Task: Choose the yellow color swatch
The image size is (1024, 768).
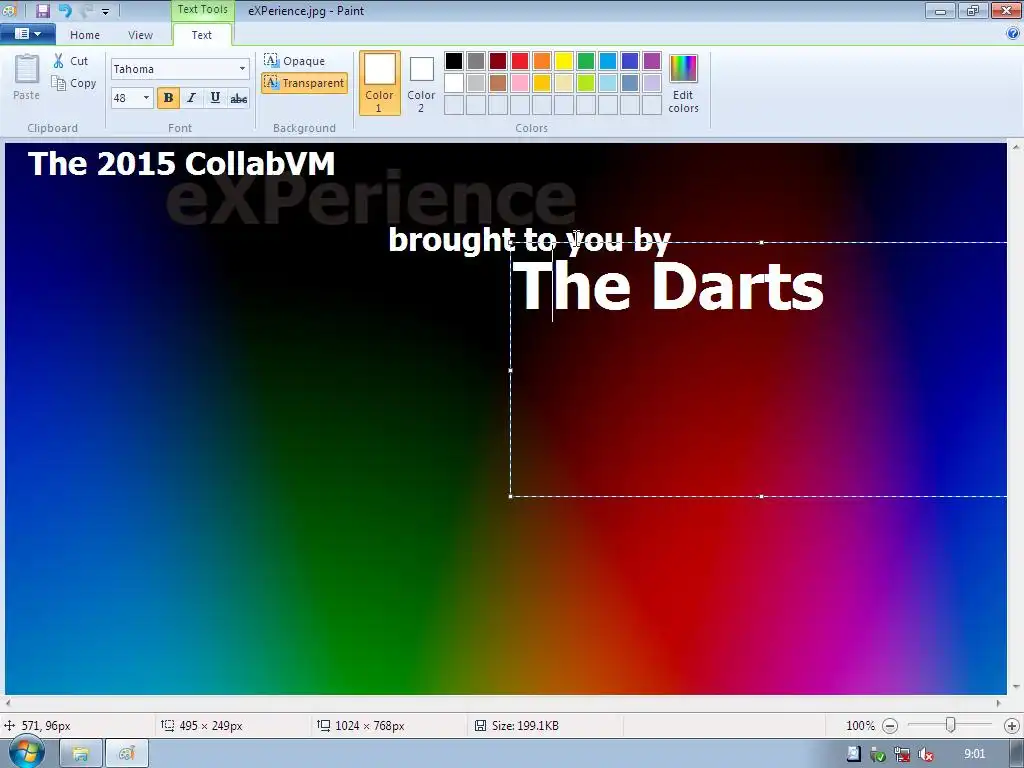Action: (564, 61)
